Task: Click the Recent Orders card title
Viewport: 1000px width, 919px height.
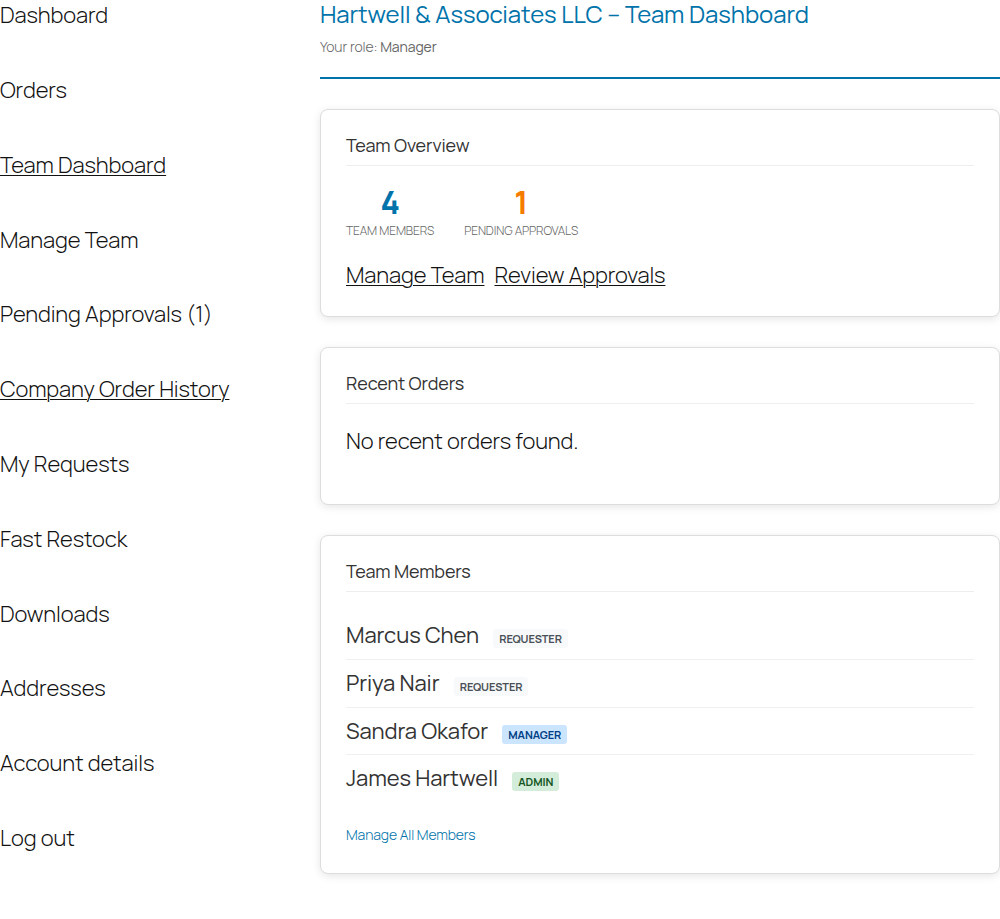Action: (x=405, y=384)
